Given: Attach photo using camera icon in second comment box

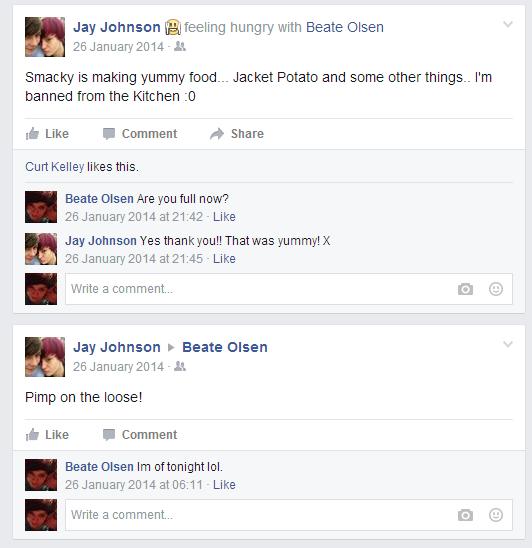Looking at the screenshot, I should [465, 515].
